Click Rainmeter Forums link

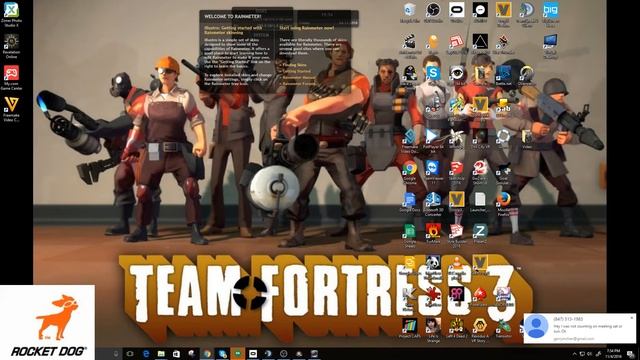[299, 83]
